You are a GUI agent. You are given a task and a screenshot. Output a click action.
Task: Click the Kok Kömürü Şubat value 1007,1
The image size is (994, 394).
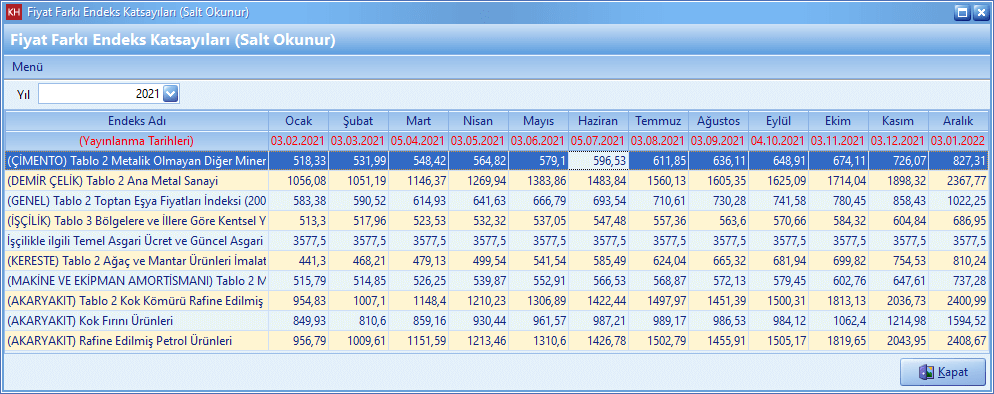(358, 301)
